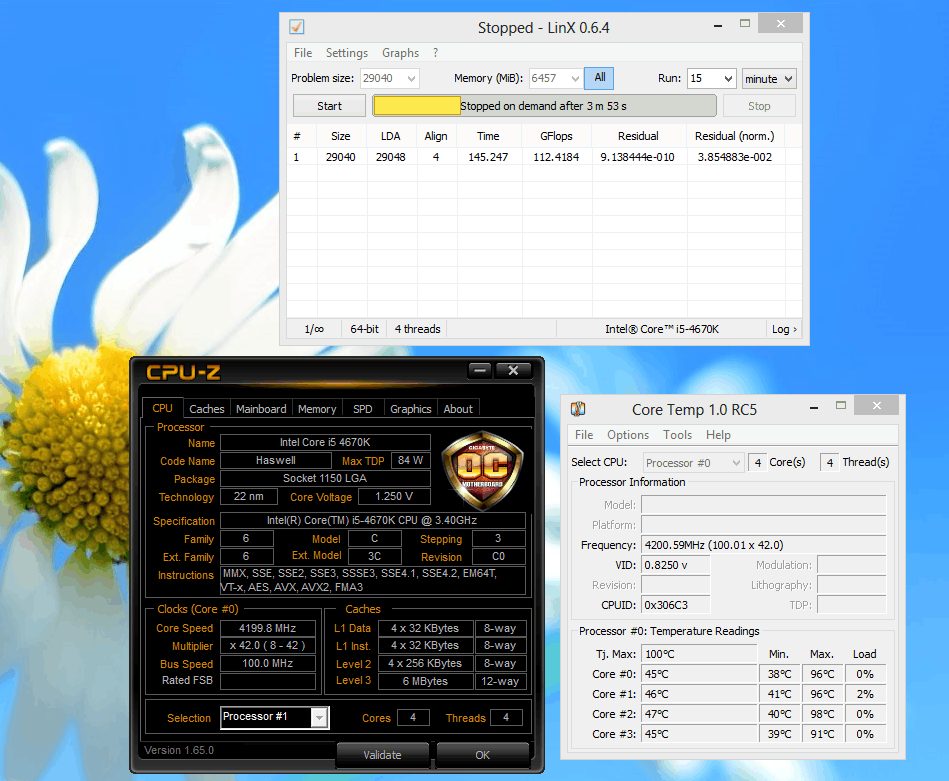Minimize the Core Temp window
The width and height of the screenshot is (949, 781).
(x=814, y=408)
